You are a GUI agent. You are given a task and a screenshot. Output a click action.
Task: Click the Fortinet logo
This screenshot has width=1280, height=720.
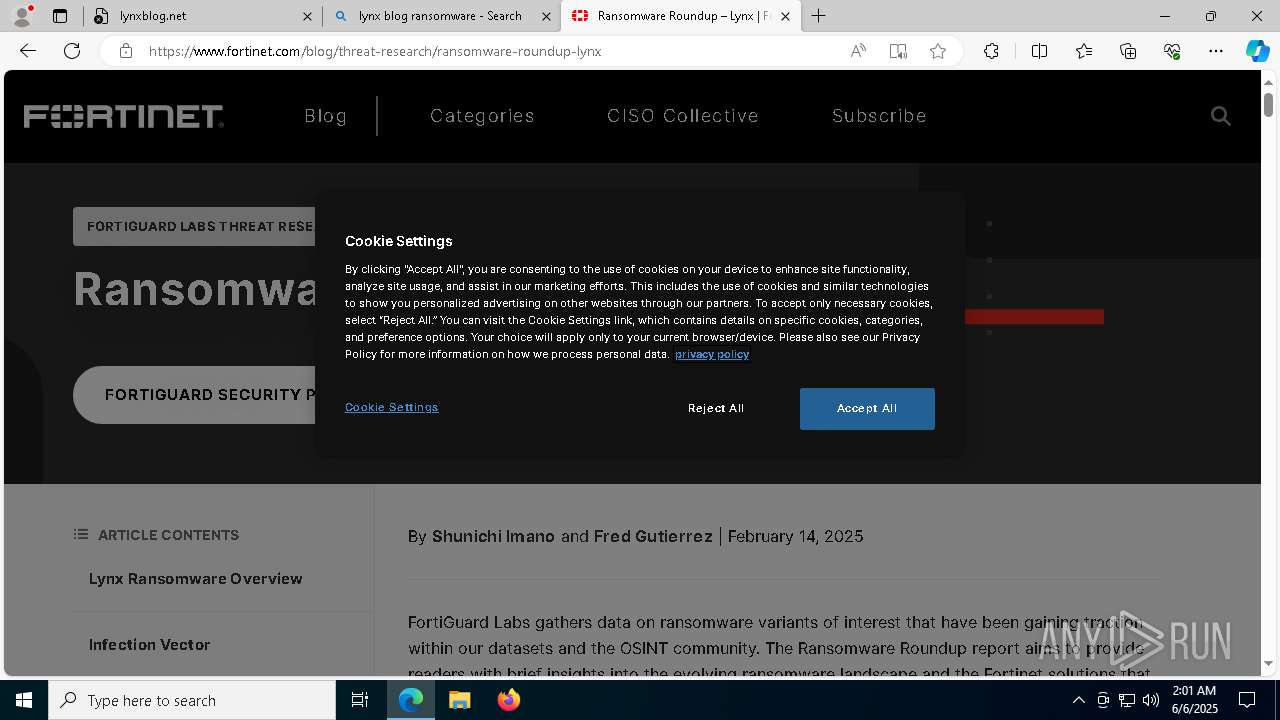pyautogui.click(x=124, y=116)
